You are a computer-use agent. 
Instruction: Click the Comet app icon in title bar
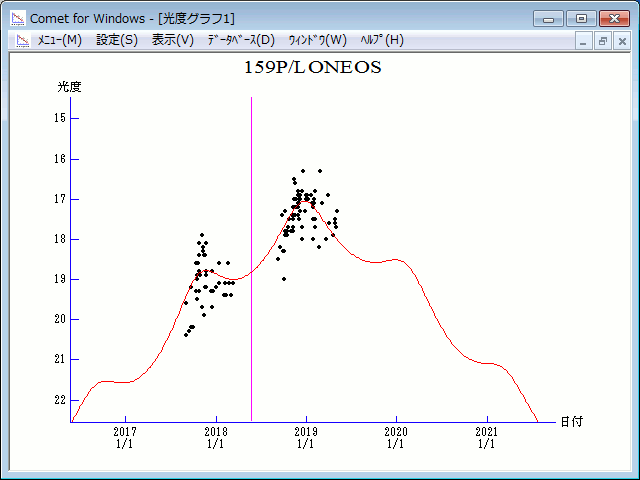(x=17, y=18)
